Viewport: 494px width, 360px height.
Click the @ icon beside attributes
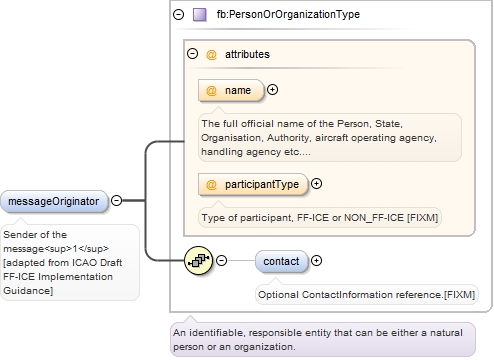pyautogui.click(x=211, y=54)
